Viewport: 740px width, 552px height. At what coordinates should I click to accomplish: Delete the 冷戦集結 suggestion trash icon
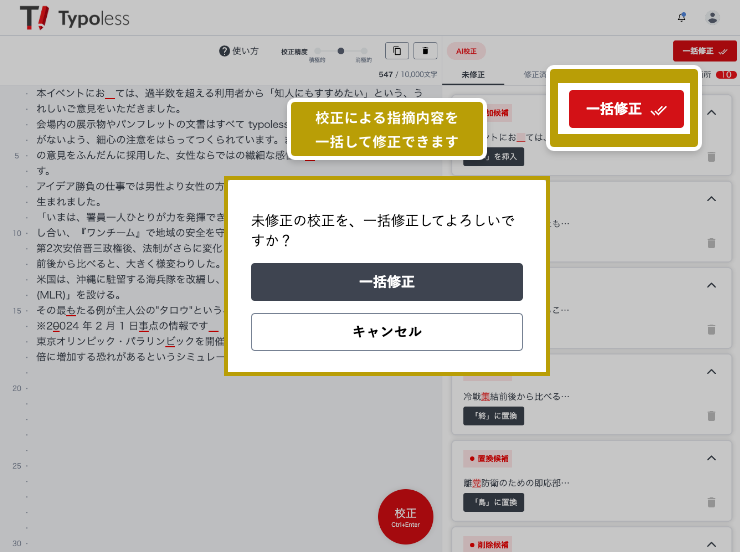[x=711, y=416]
